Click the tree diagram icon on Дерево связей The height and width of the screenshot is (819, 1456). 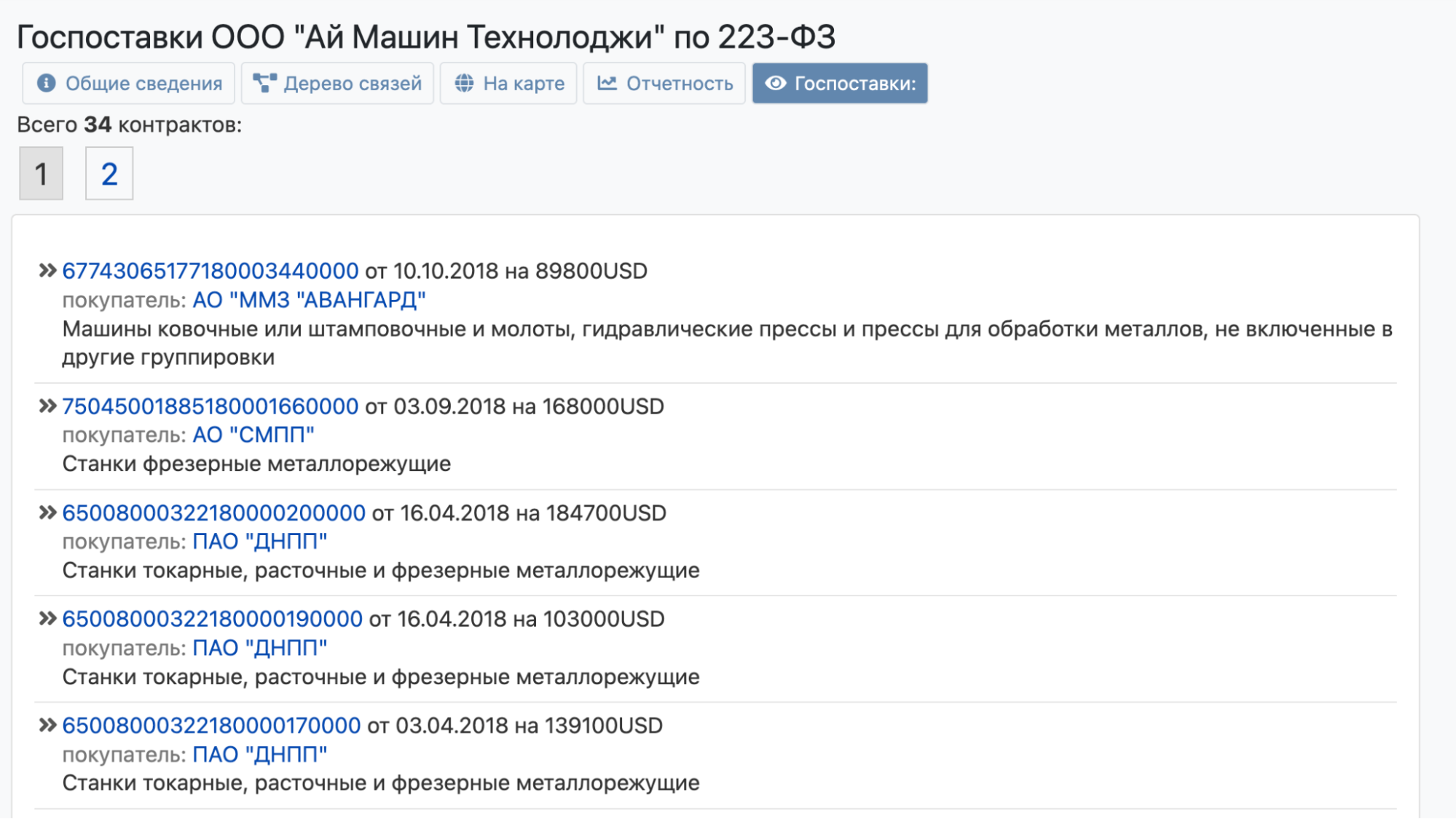[x=264, y=84]
